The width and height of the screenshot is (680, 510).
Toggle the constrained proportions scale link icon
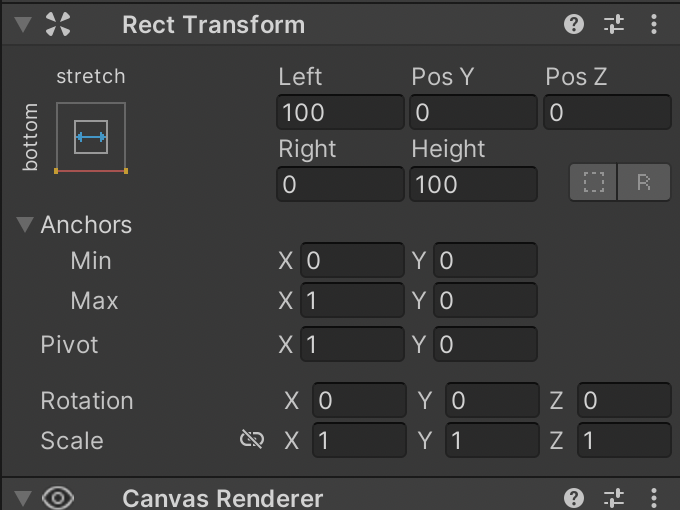point(252,440)
